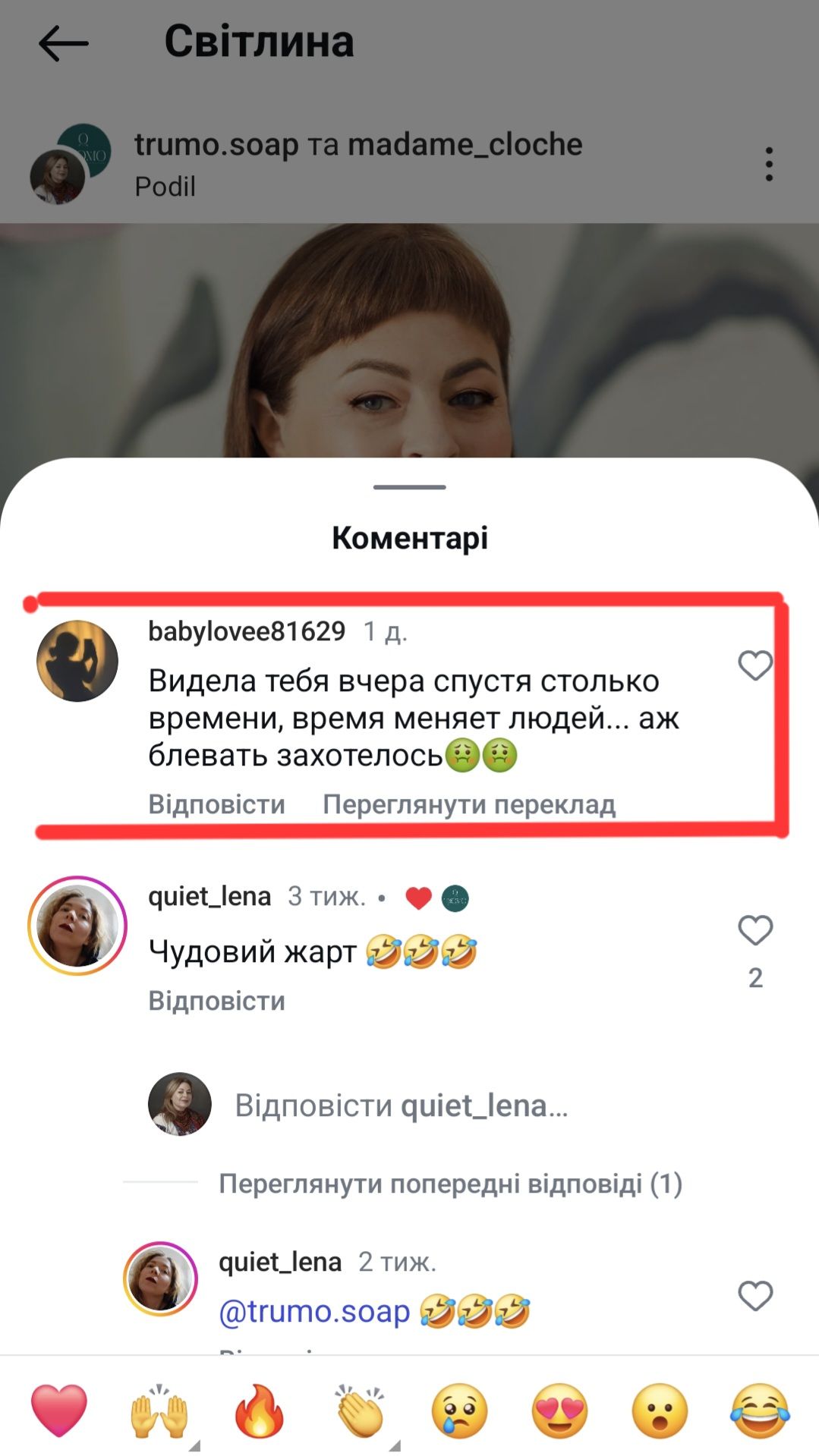819x1456 pixels.
Task: Insert the fire emoji
Action: click(259, 1410)
